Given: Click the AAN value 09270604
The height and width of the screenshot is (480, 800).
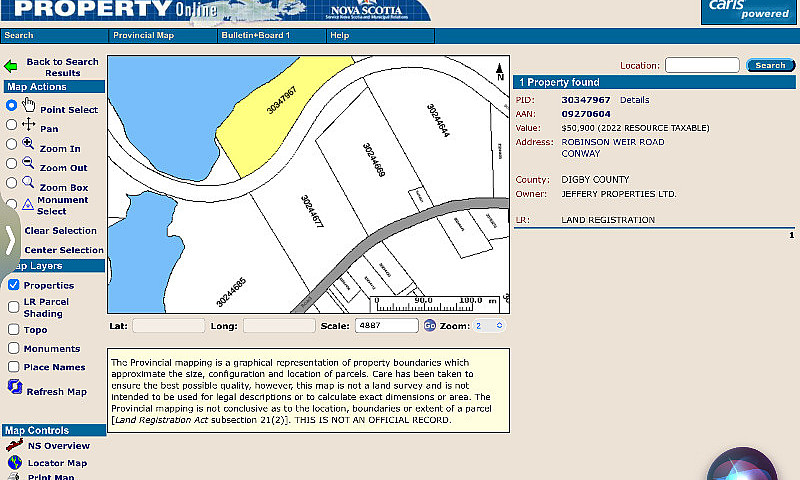Looking at the screenshot, I should point(586,114).
